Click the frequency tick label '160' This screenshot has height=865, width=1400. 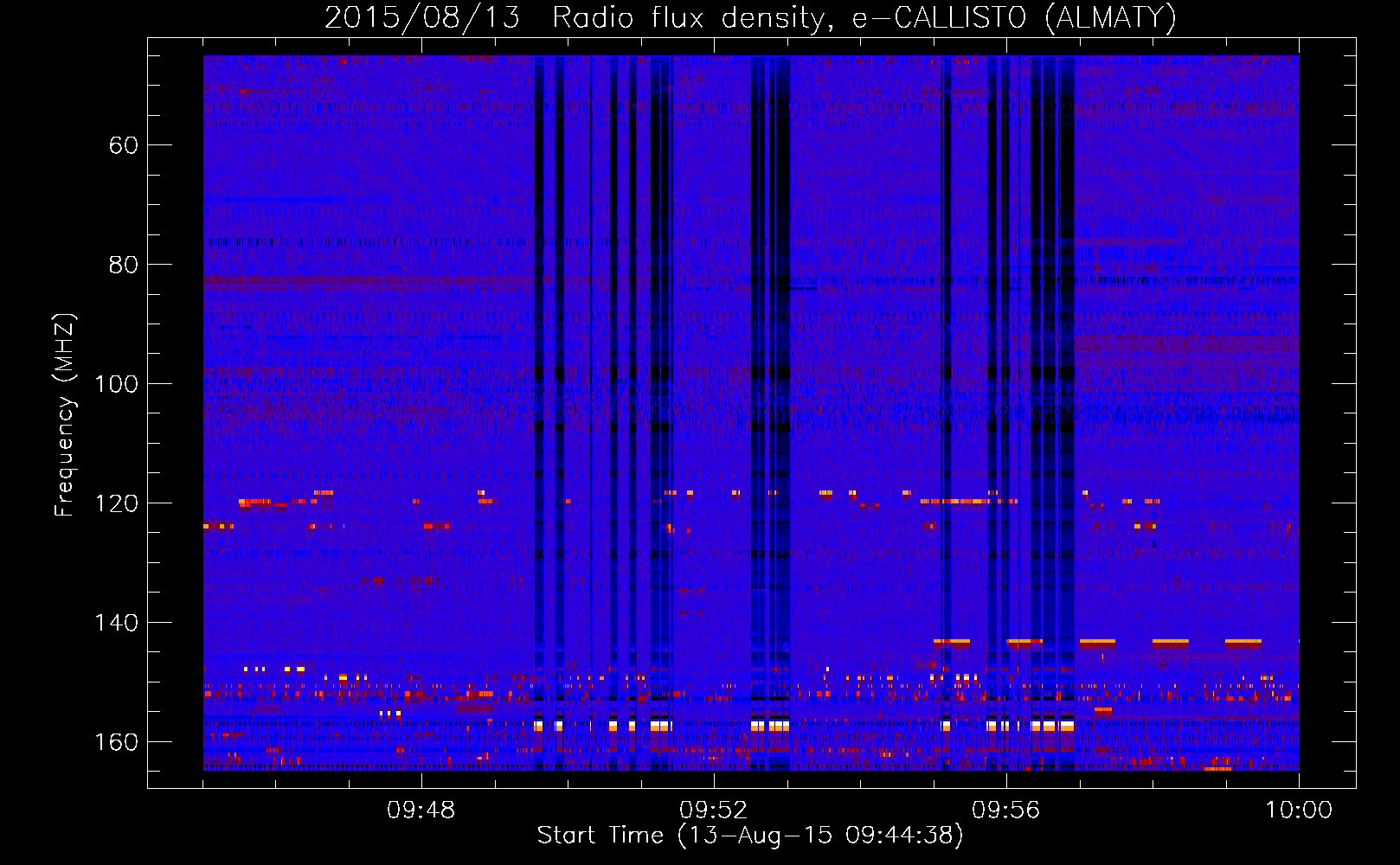tap(116, 742)
